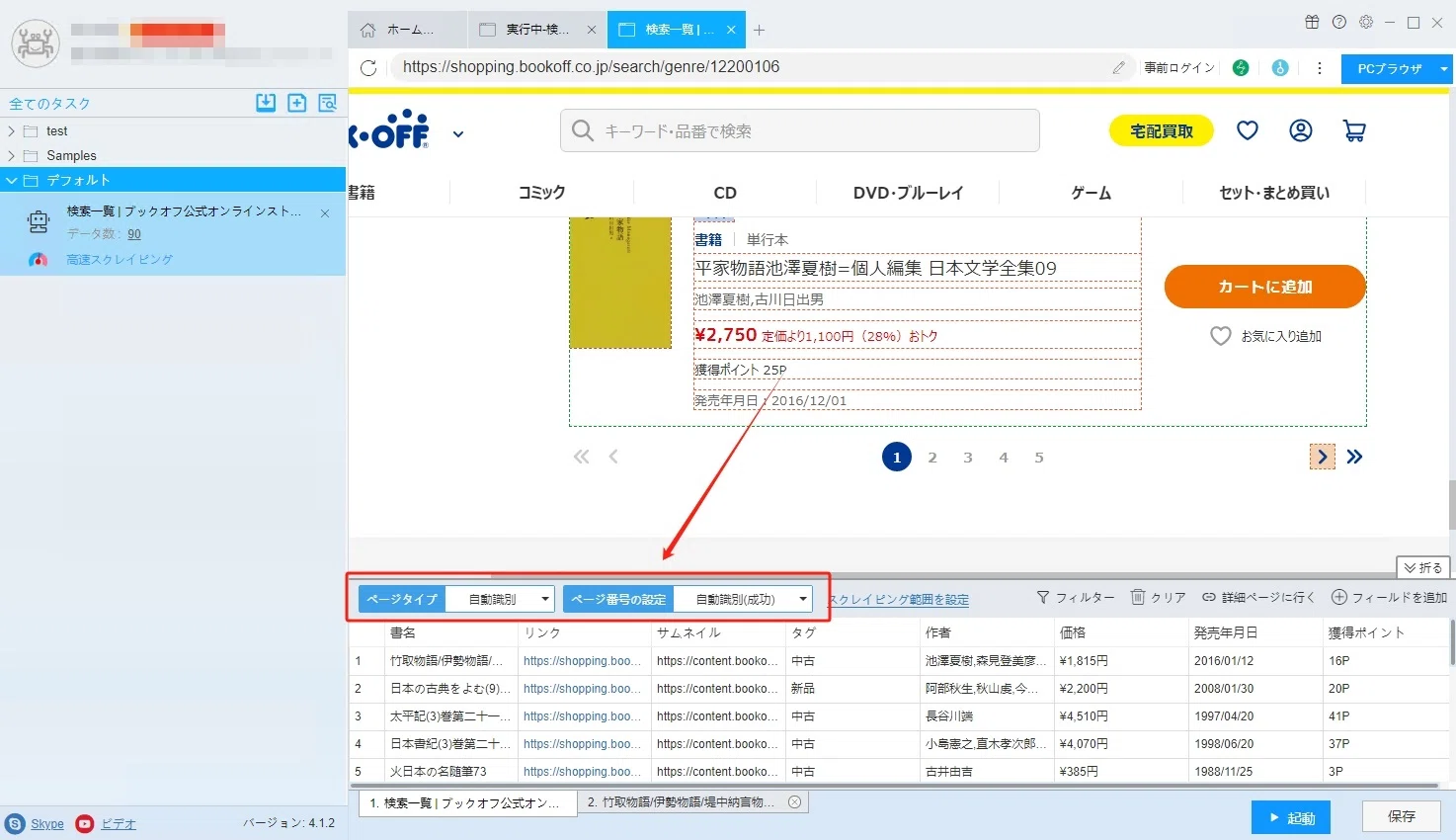
Task: Expand the test folder
Action: [12, 131]
